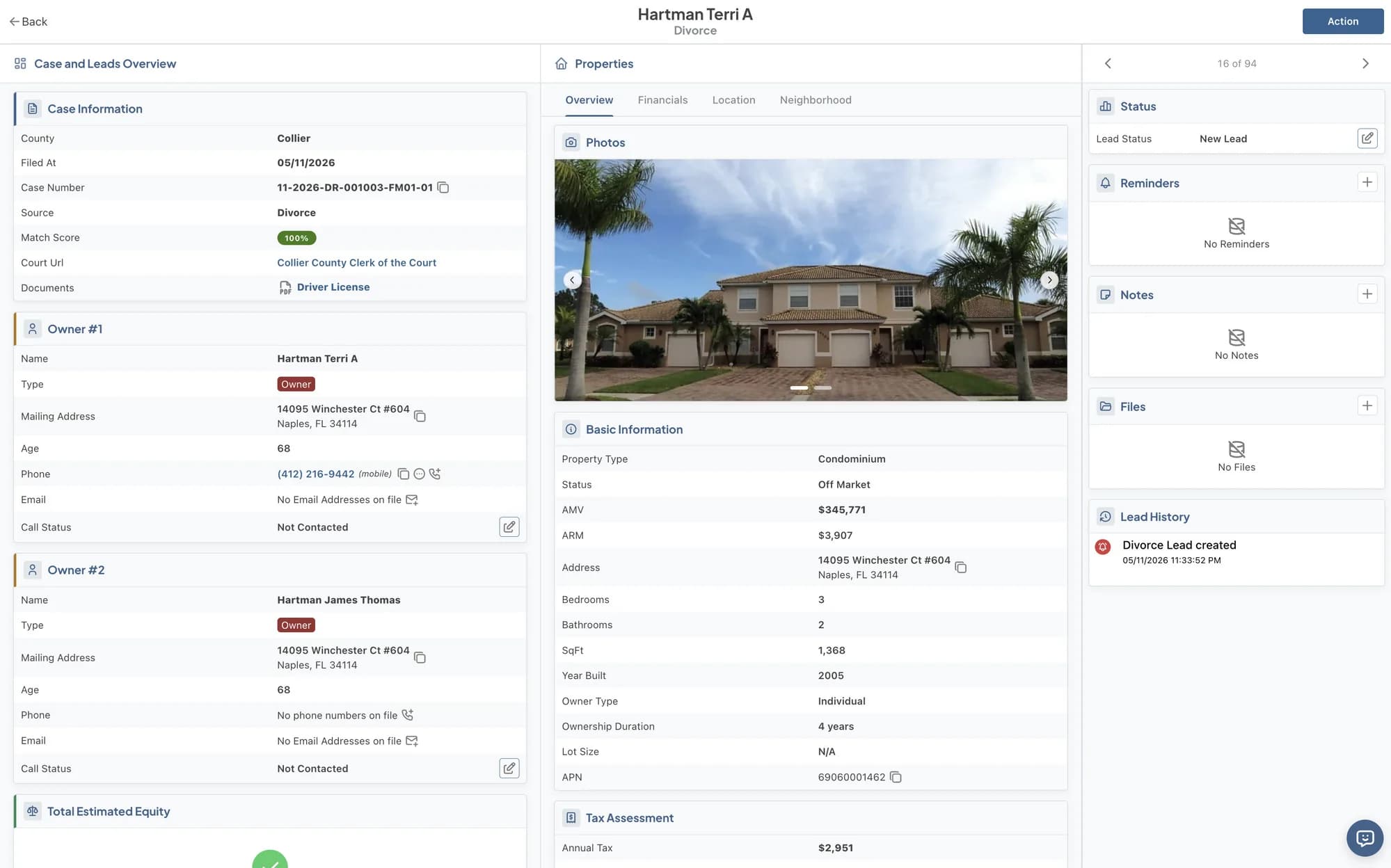This screenshot has height=868, width=1391.
Task: Copy the case number
Action: 443,188
